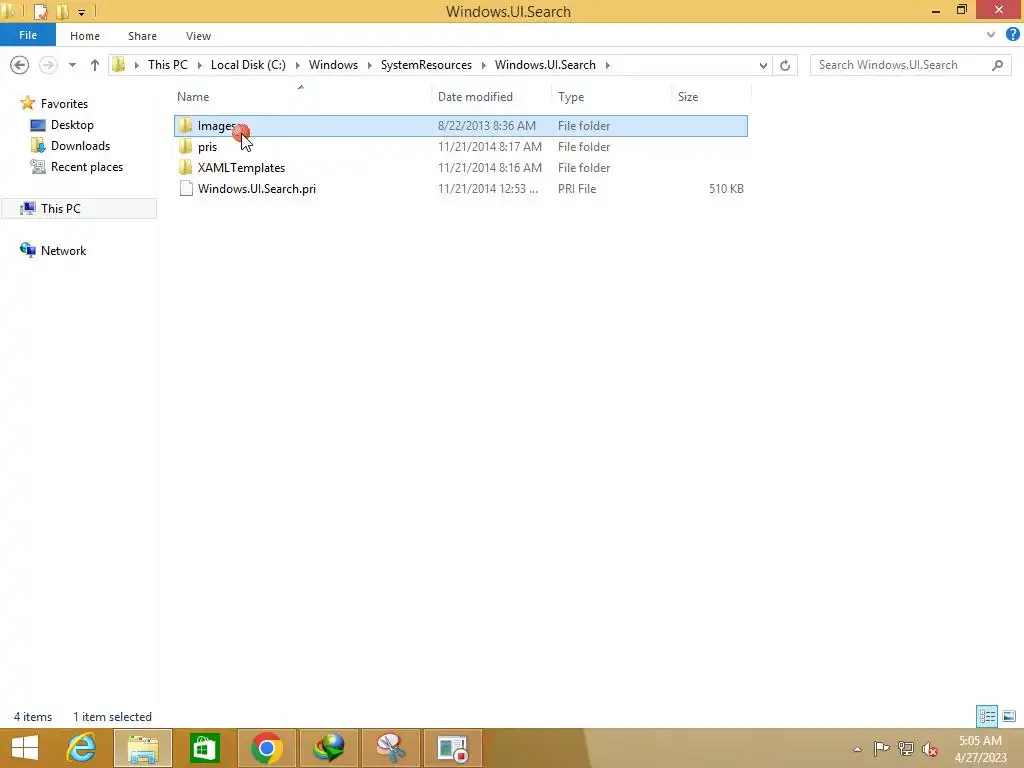Open screen recorder taskbar icon
The image size is (1024, 768).
(x=453, y=748)
